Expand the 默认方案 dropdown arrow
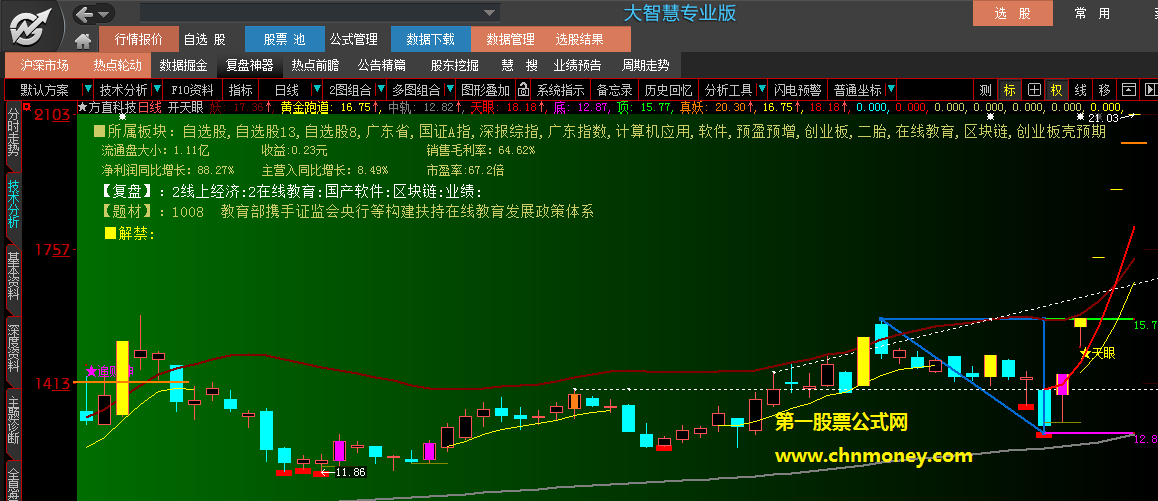 (88, 90)
